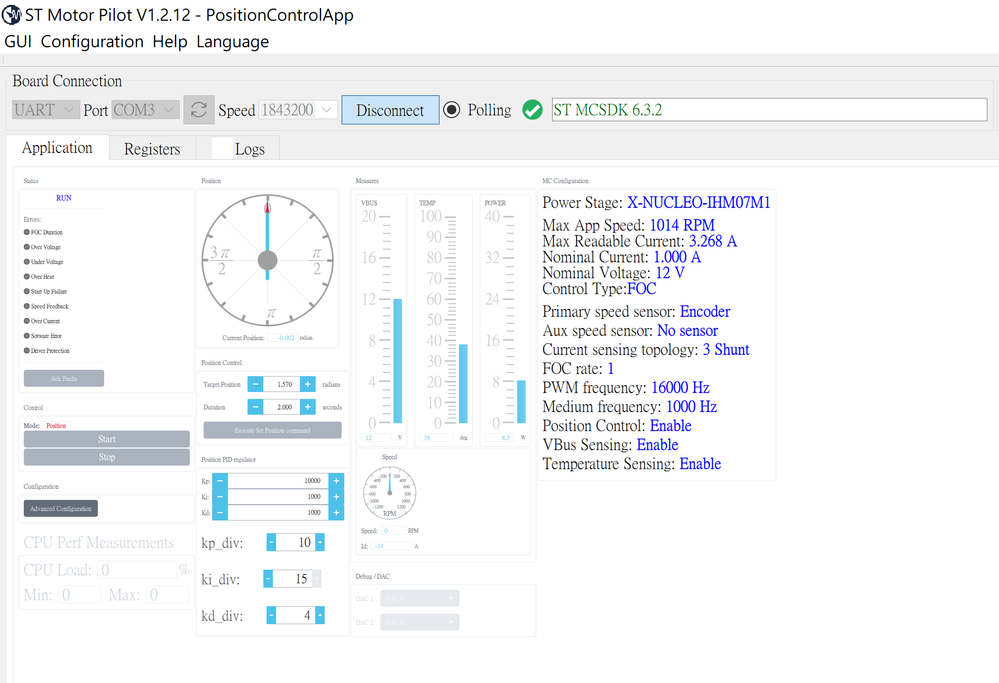Decrease the Kd value with minus button
The height and width of the screenshot is (683, 999).
click(220, 512)
